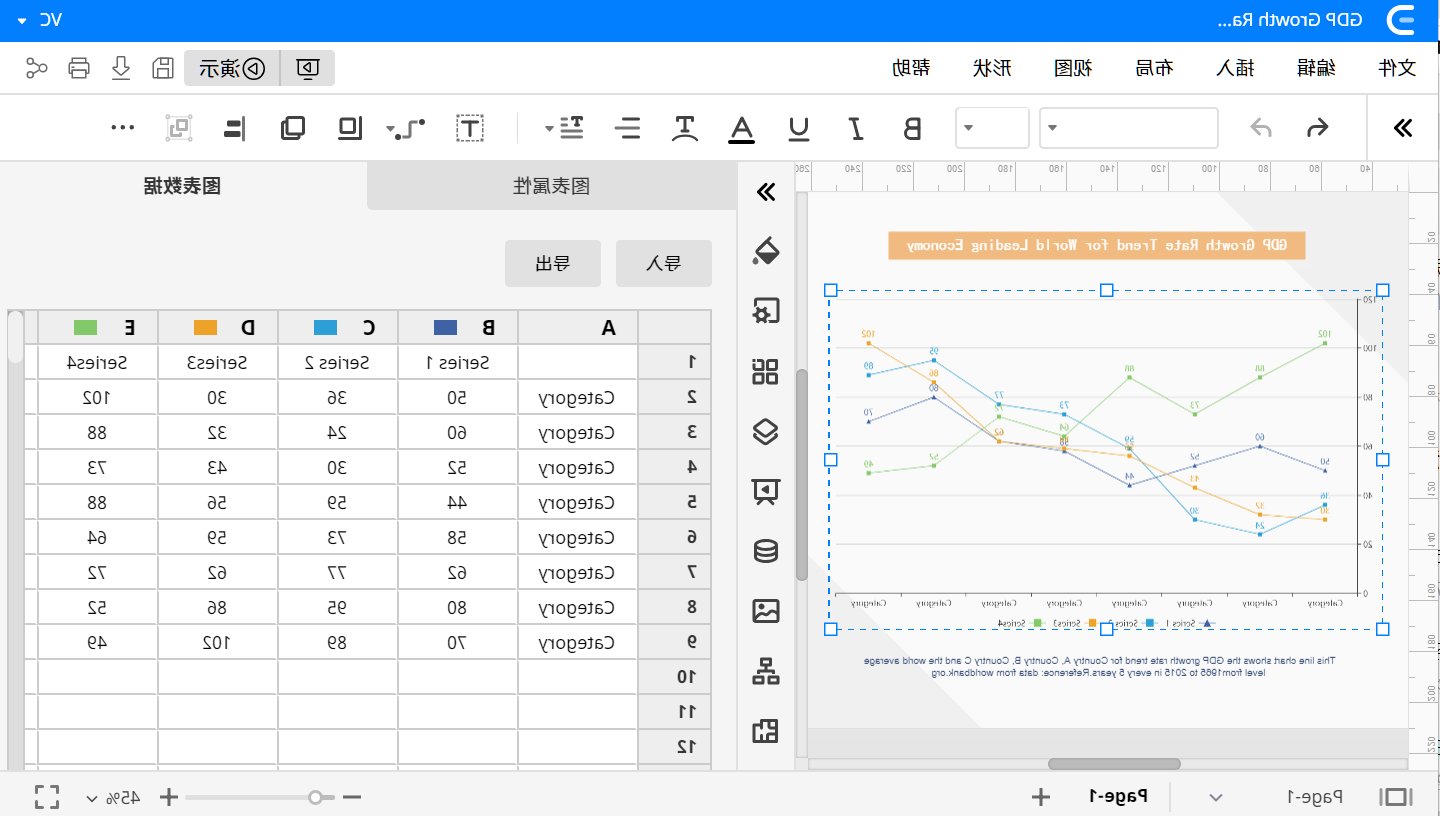1440x816 pixels.
Task: Open the font family dropdown
Action: point(1129,128)
